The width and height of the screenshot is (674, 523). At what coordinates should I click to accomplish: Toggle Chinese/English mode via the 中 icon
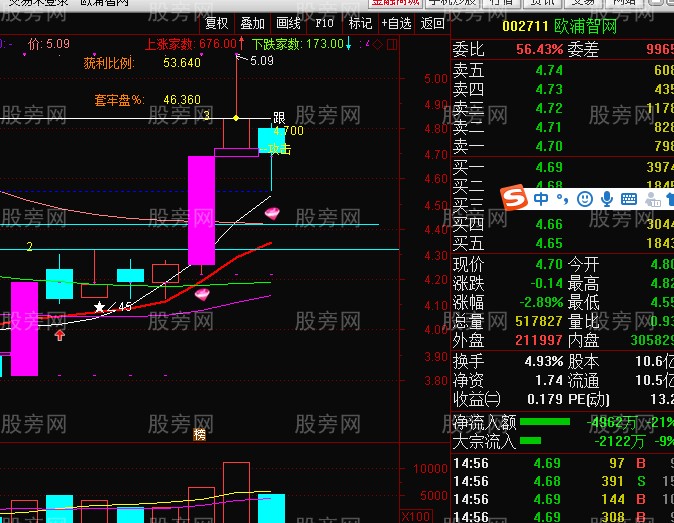tap(541, 199)
